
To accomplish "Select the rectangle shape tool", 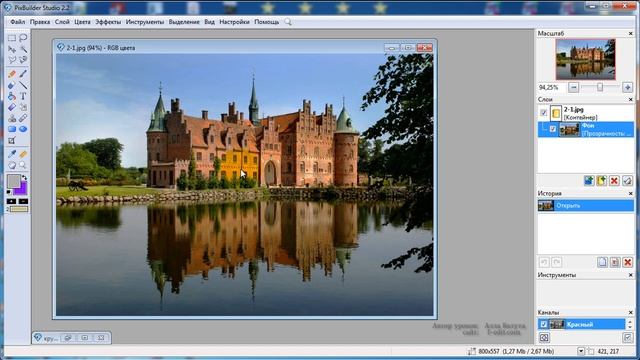I will point(12,129).
